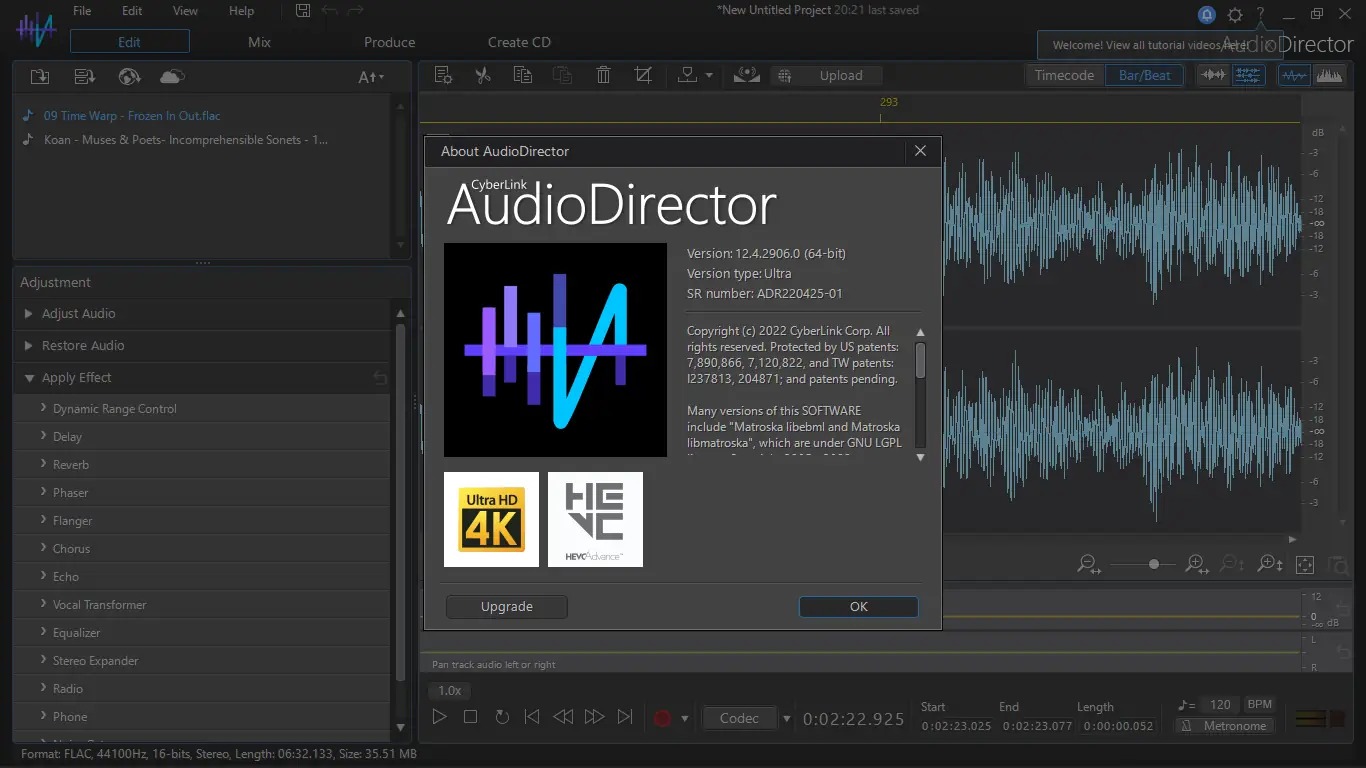1366x768 pixels.
Task: Switch time display to Timecode
Action: point(1064,75)
